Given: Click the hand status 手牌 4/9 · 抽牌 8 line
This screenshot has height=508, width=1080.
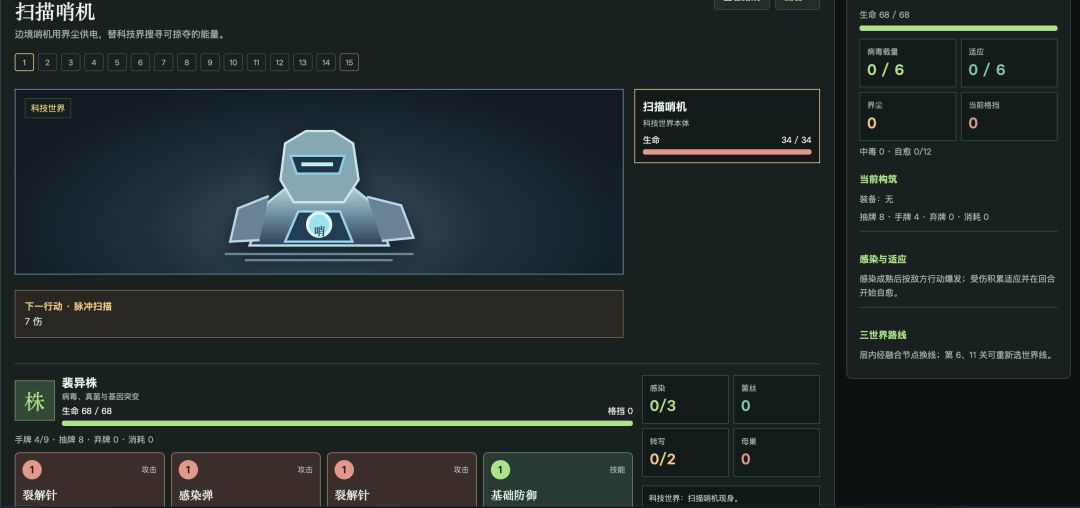Looking at the screenshot, I should 84,440.
